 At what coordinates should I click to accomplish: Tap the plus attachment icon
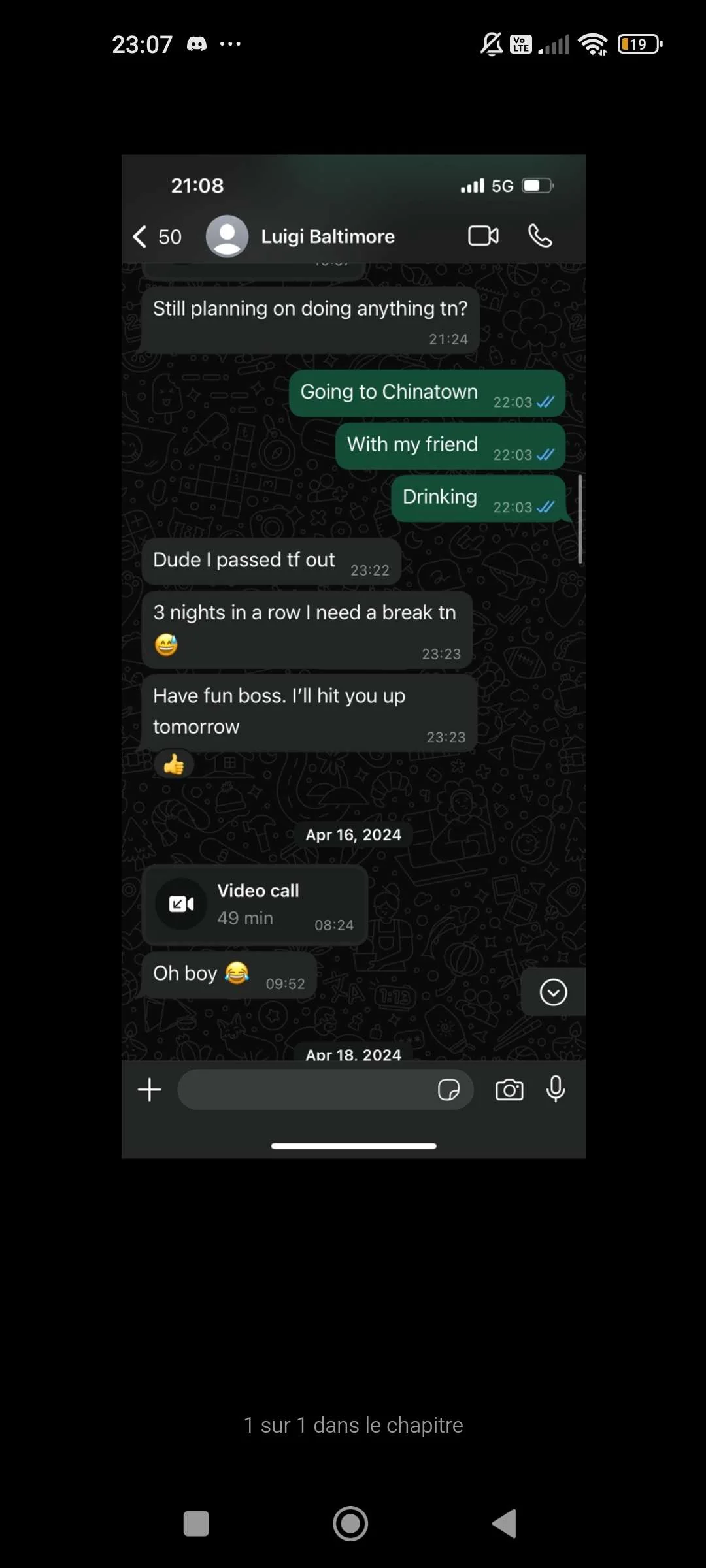click(x=150, y=1089)
